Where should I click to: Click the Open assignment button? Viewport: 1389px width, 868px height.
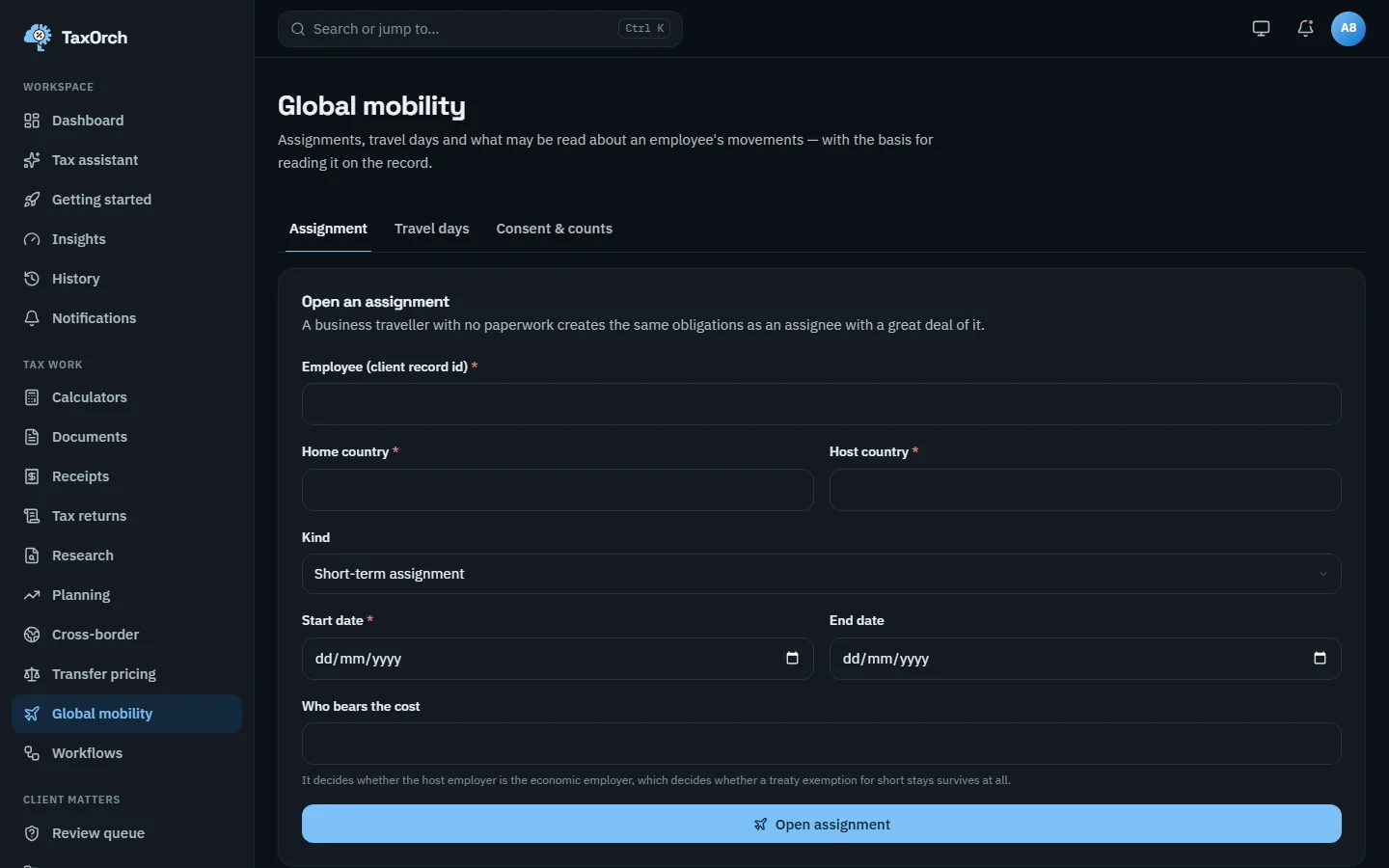point(821,824)
